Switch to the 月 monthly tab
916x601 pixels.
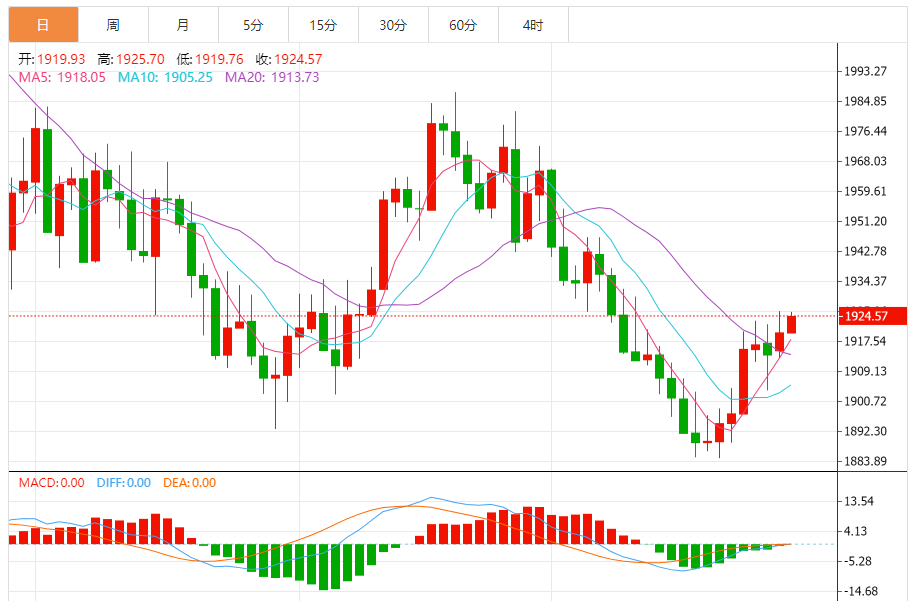click(183, 25)
